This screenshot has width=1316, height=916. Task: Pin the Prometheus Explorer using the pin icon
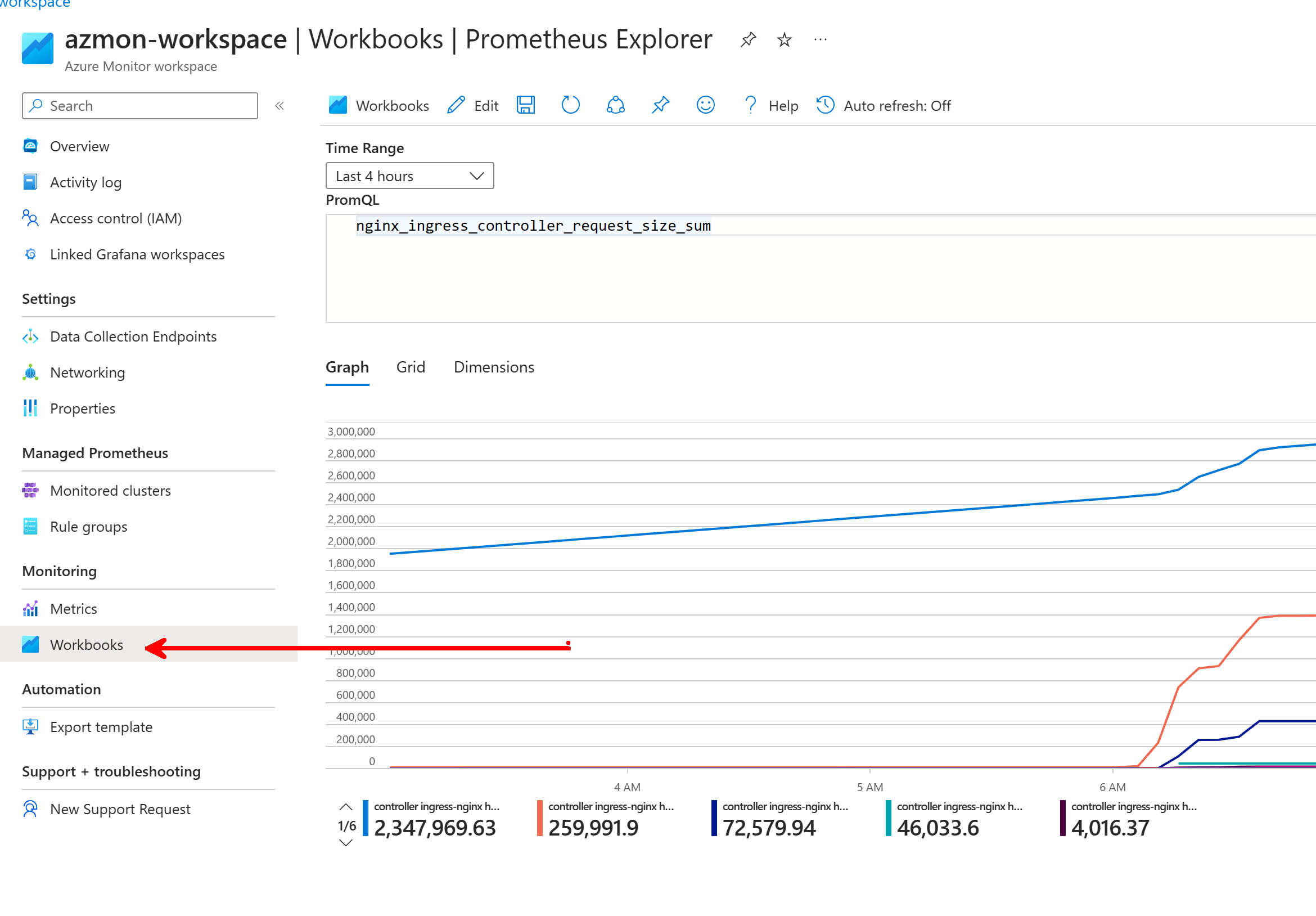660,105
